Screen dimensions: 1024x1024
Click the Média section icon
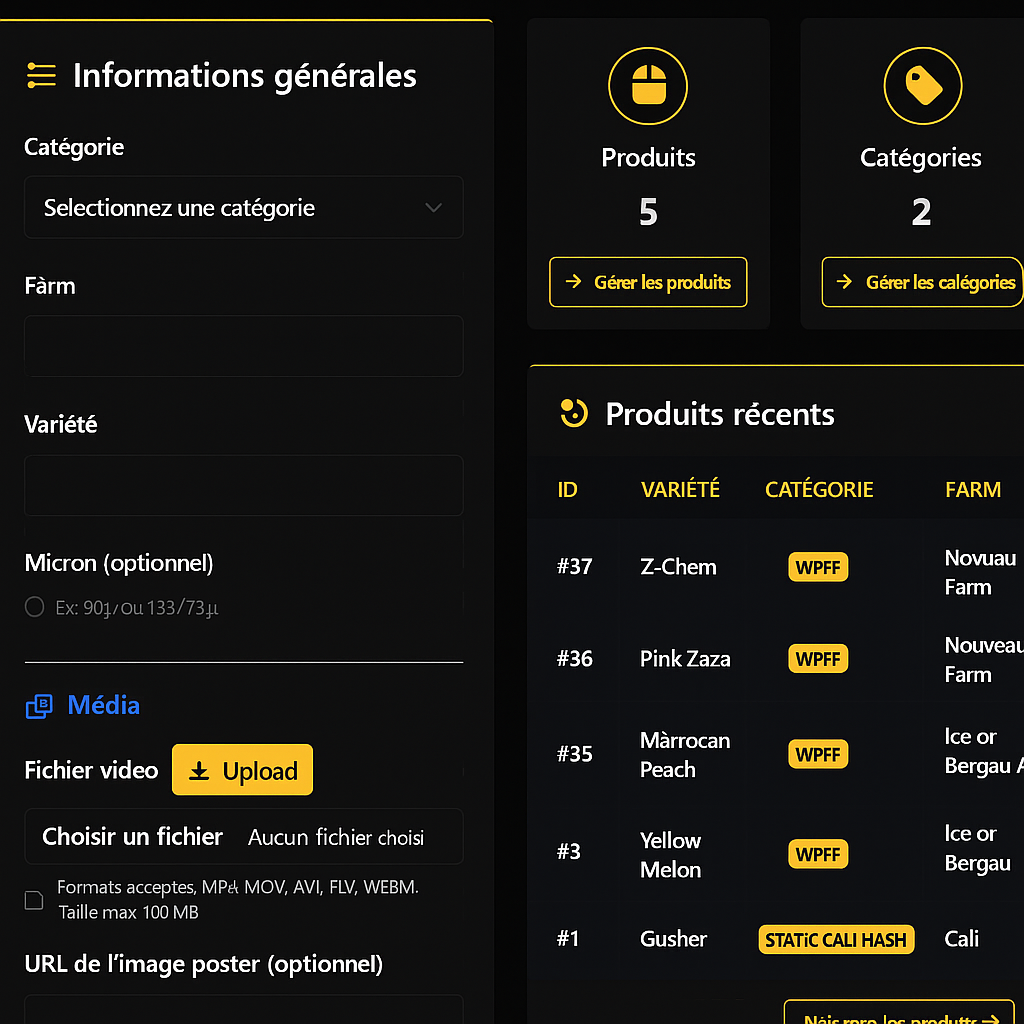pos(39,707)
